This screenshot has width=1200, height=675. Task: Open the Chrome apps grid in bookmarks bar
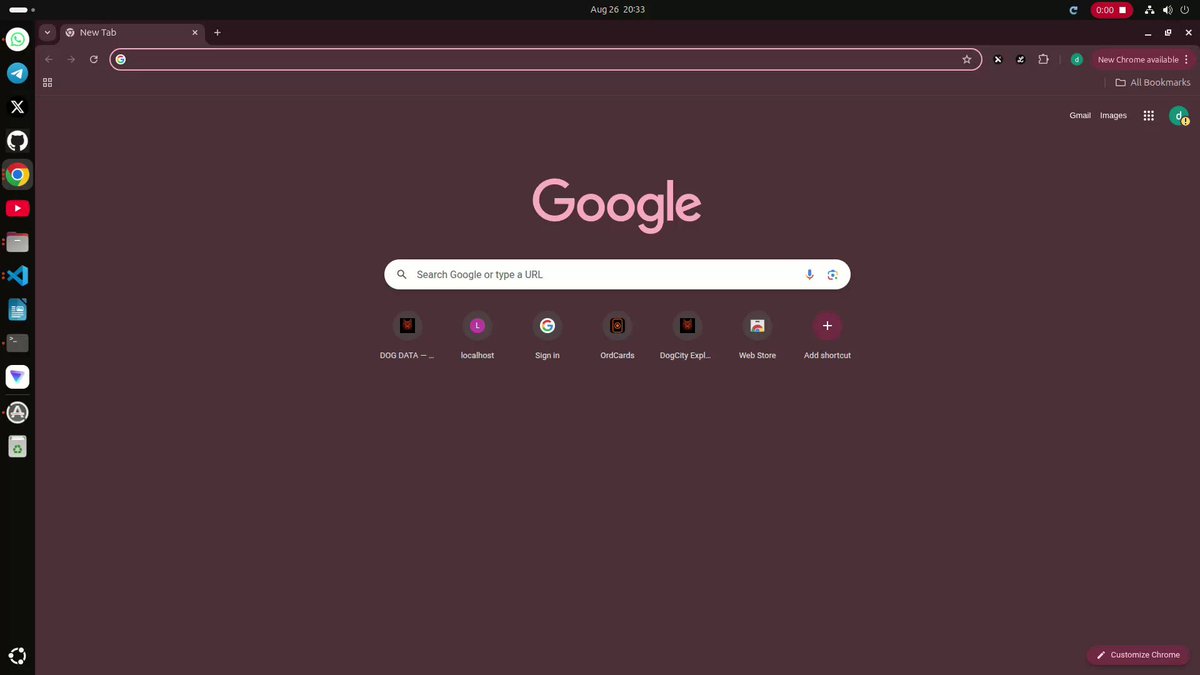pyautogui.click(x=47, y=83)
